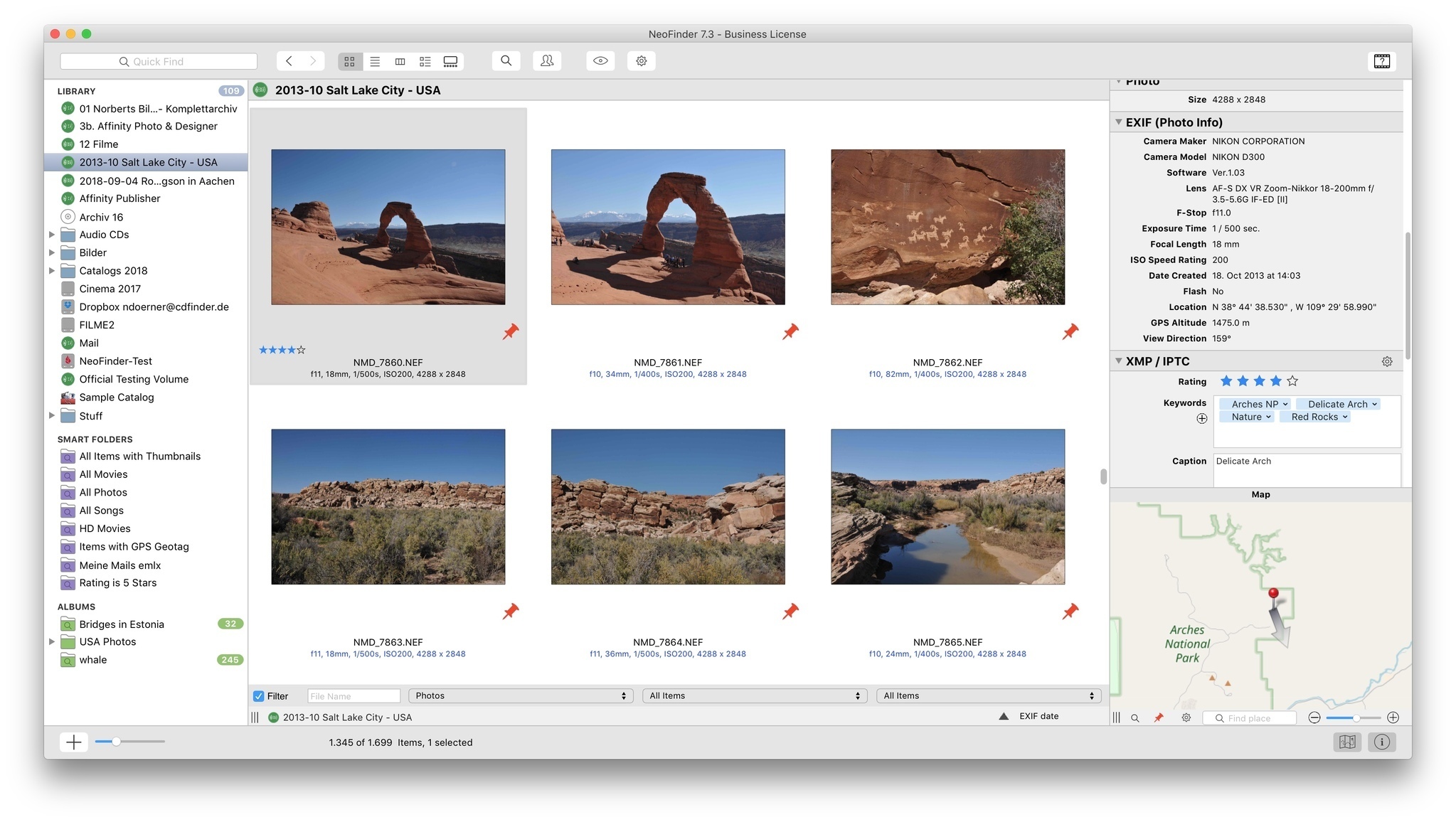Select the NMD_7865.NEF river thumbnail
1456x822 pixels.
(x=947, y=507)
